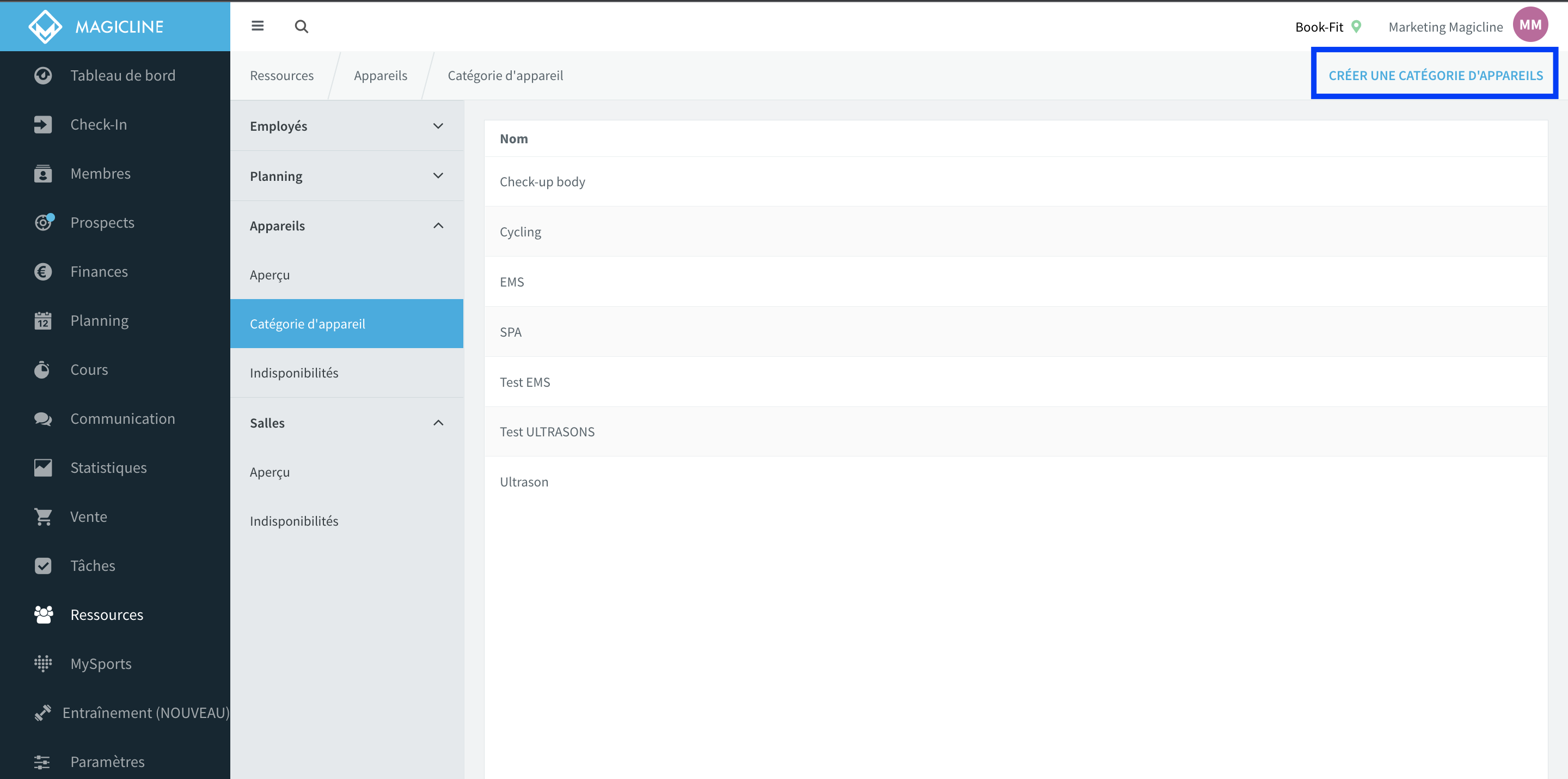Open the Cycling category row
This screenshot has height=779, width=1568.
tap(1015, 232)
